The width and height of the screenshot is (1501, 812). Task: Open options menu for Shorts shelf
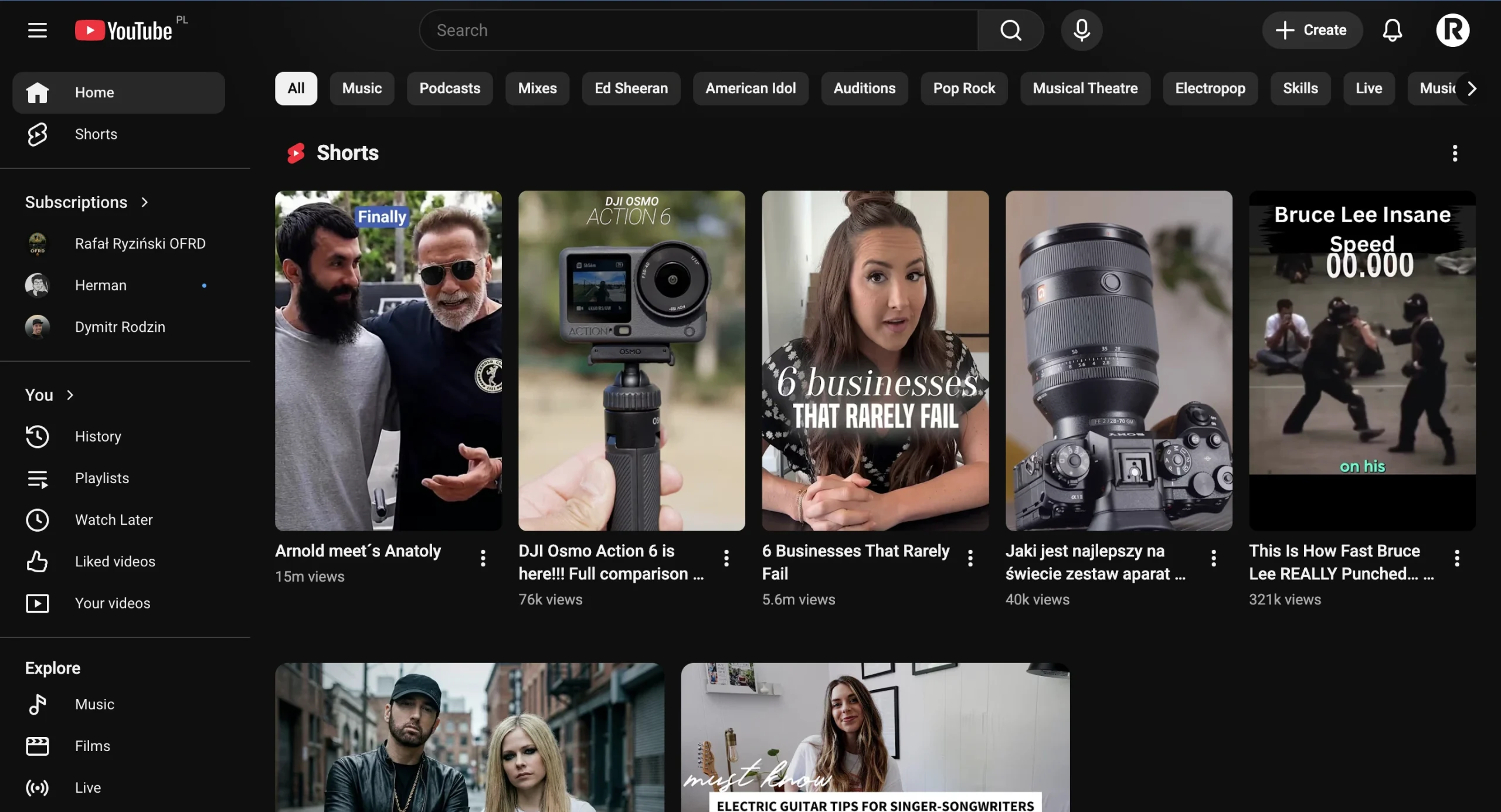pos(1455,153)
